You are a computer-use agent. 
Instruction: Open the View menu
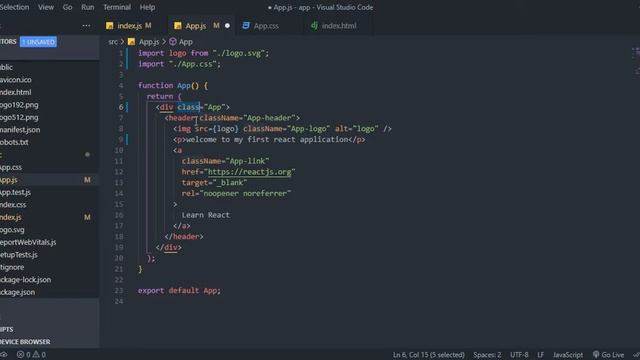click(46, 7)
